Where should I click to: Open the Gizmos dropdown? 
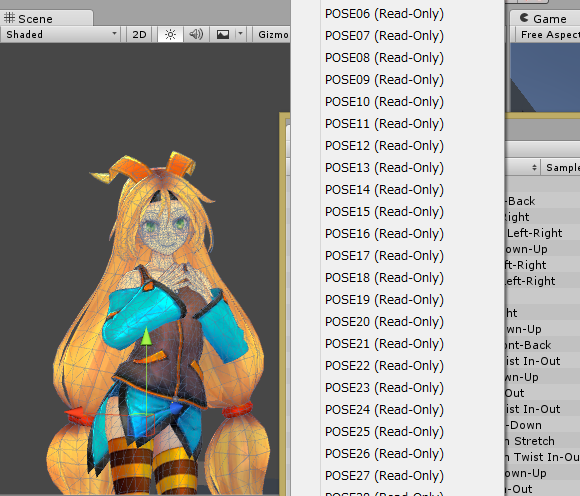click(x=272, y=35)
